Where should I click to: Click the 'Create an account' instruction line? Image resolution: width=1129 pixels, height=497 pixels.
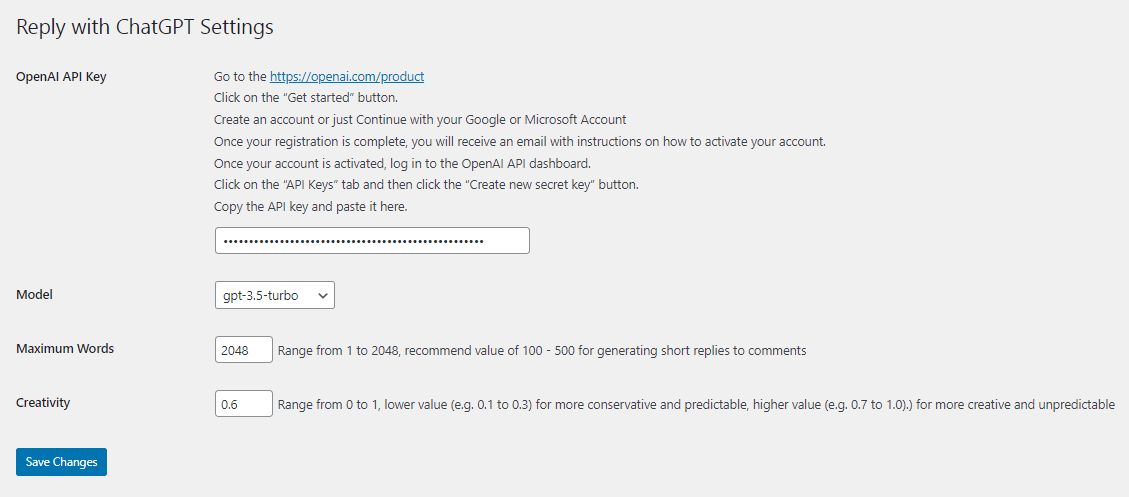420,120
